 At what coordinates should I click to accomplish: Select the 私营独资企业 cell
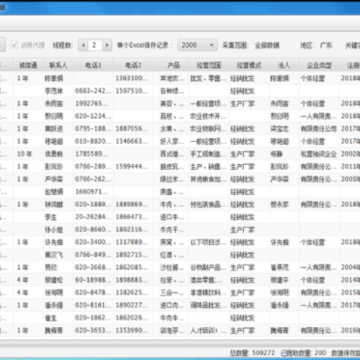[318, 154]
